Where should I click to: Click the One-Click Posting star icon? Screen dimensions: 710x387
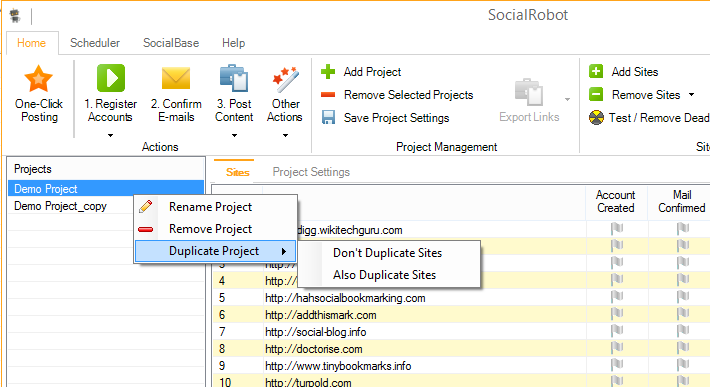[38, 78]
